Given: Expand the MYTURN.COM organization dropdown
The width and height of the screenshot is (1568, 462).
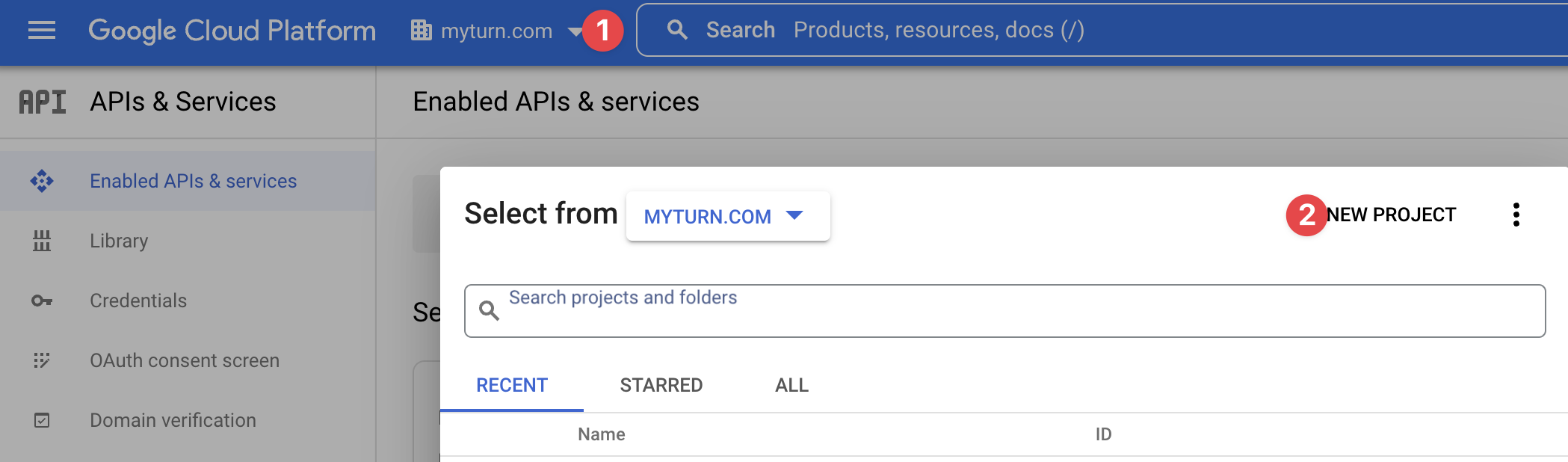Looking at the screenshot, I should [x=728, y=216].
